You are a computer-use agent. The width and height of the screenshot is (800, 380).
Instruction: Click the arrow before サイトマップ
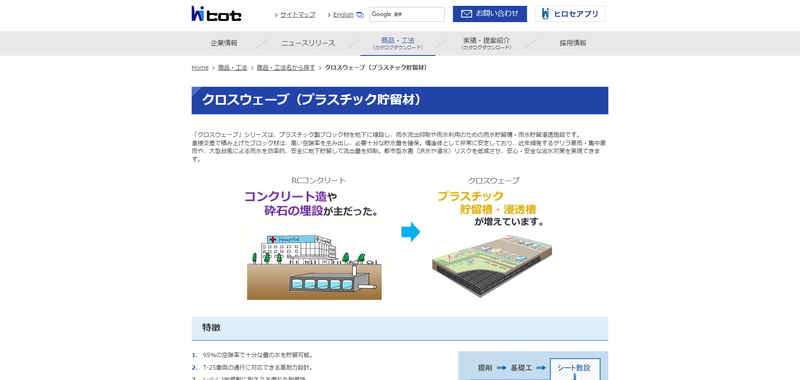click(276, 15)
